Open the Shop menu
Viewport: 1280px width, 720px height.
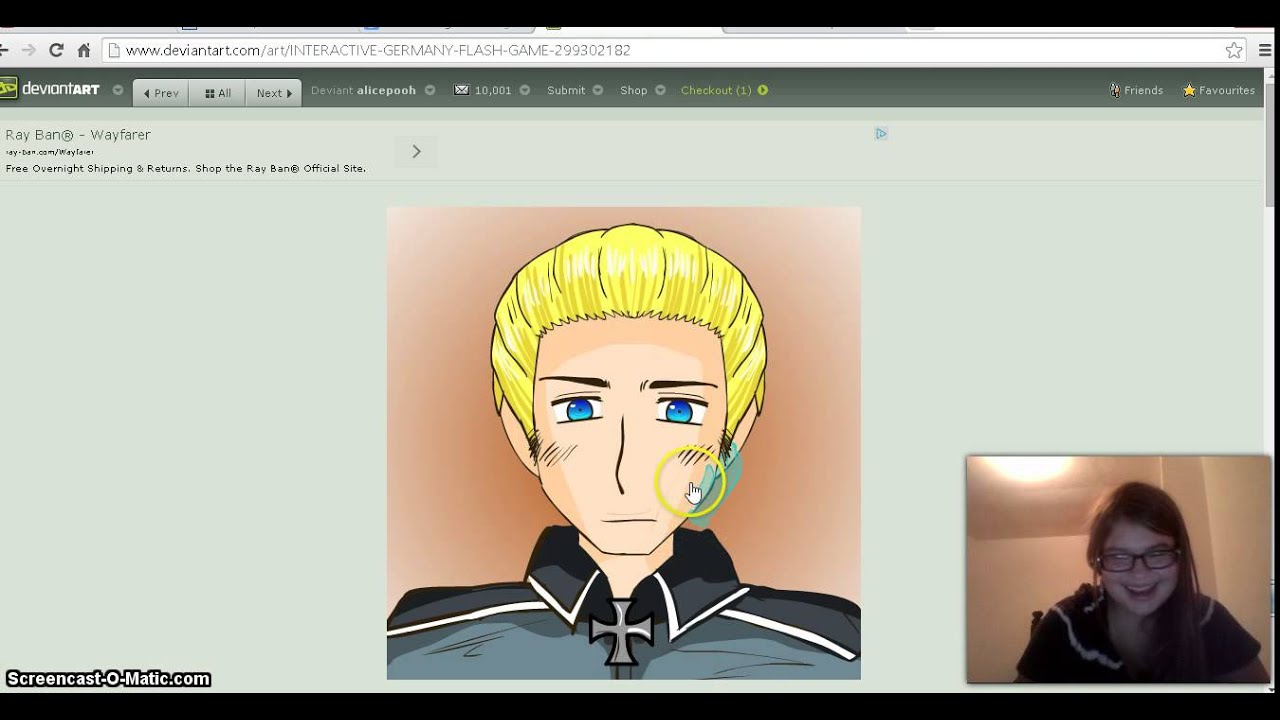pos(634,90)
